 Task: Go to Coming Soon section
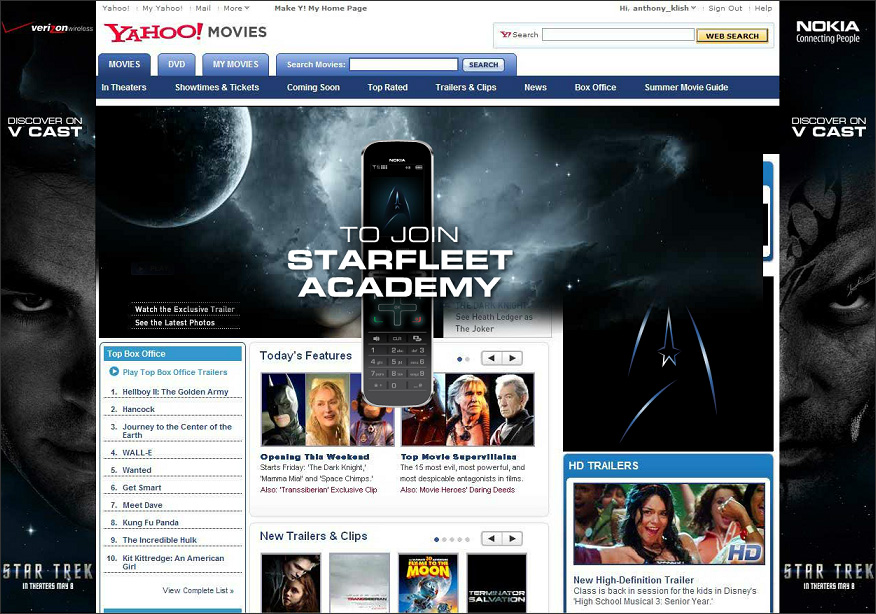313,88
